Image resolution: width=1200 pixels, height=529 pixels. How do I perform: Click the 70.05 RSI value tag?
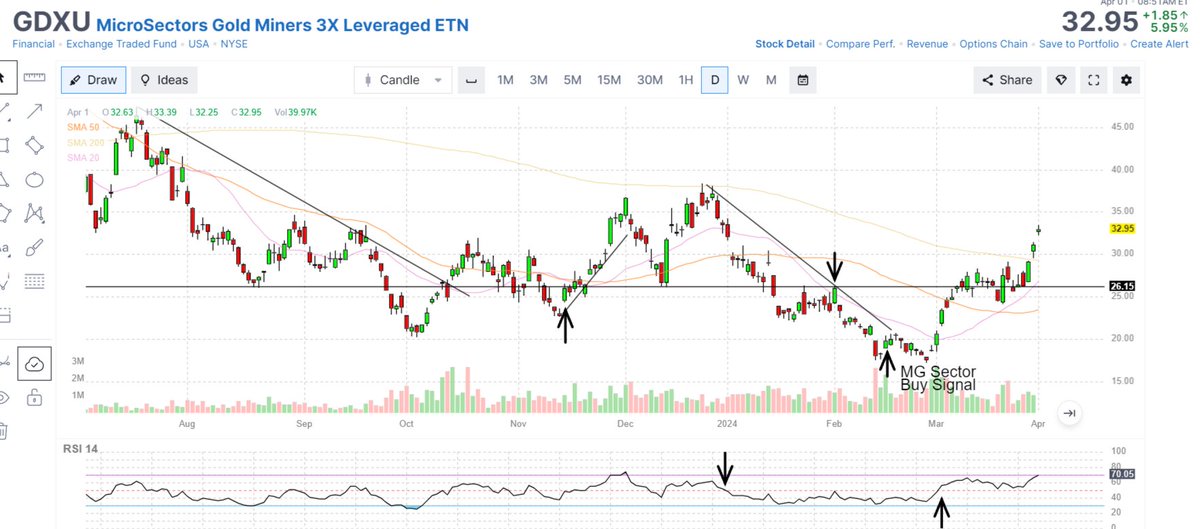[x=1121, y=475]
